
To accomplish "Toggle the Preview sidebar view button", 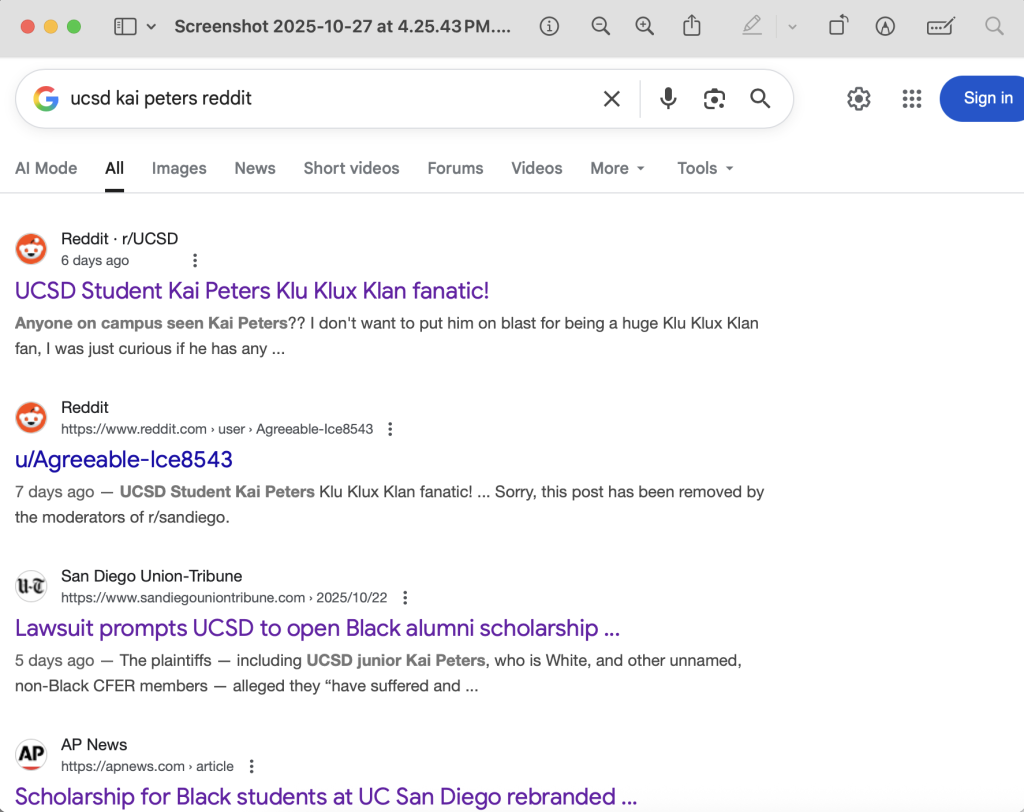I will tap(125, 27).
